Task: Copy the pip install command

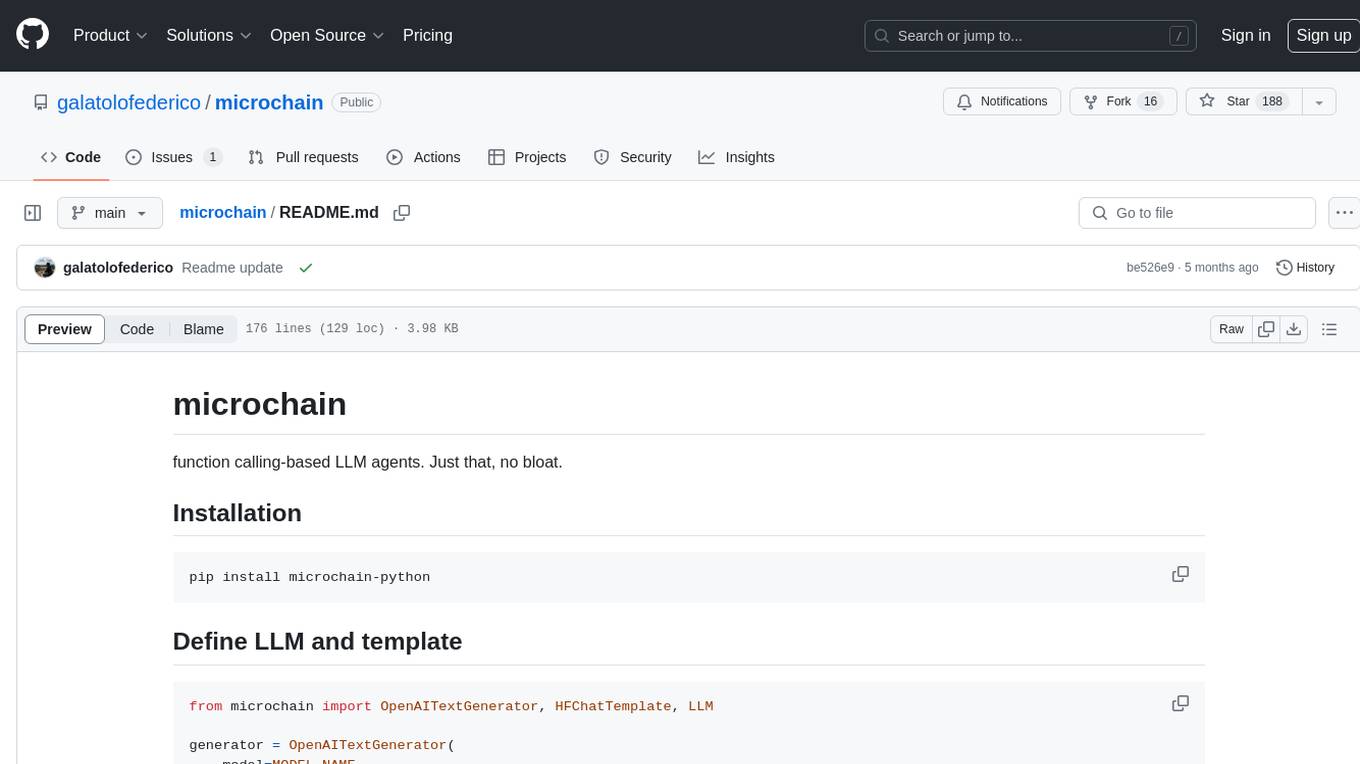Action: coord(1180,574)
